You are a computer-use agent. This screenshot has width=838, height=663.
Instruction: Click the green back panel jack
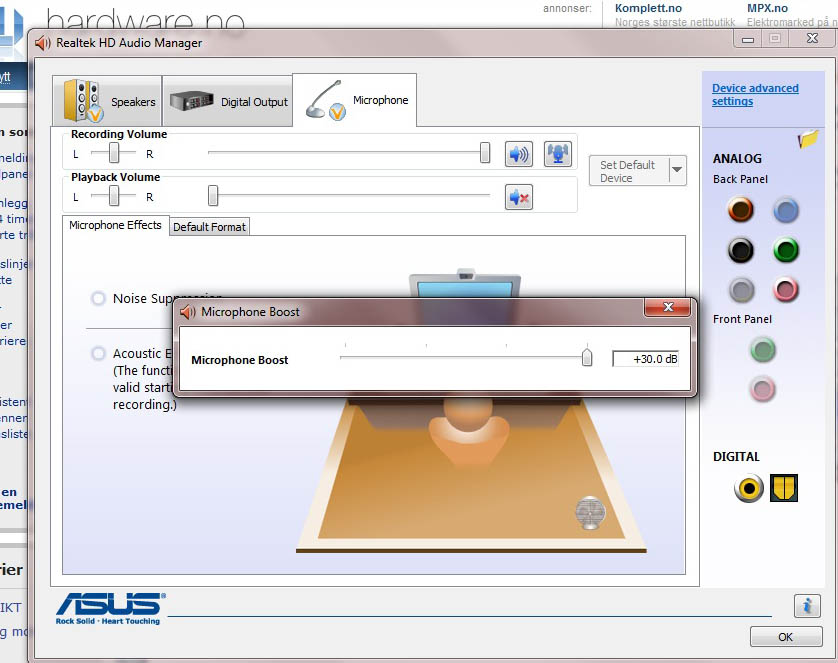(786, 249)
